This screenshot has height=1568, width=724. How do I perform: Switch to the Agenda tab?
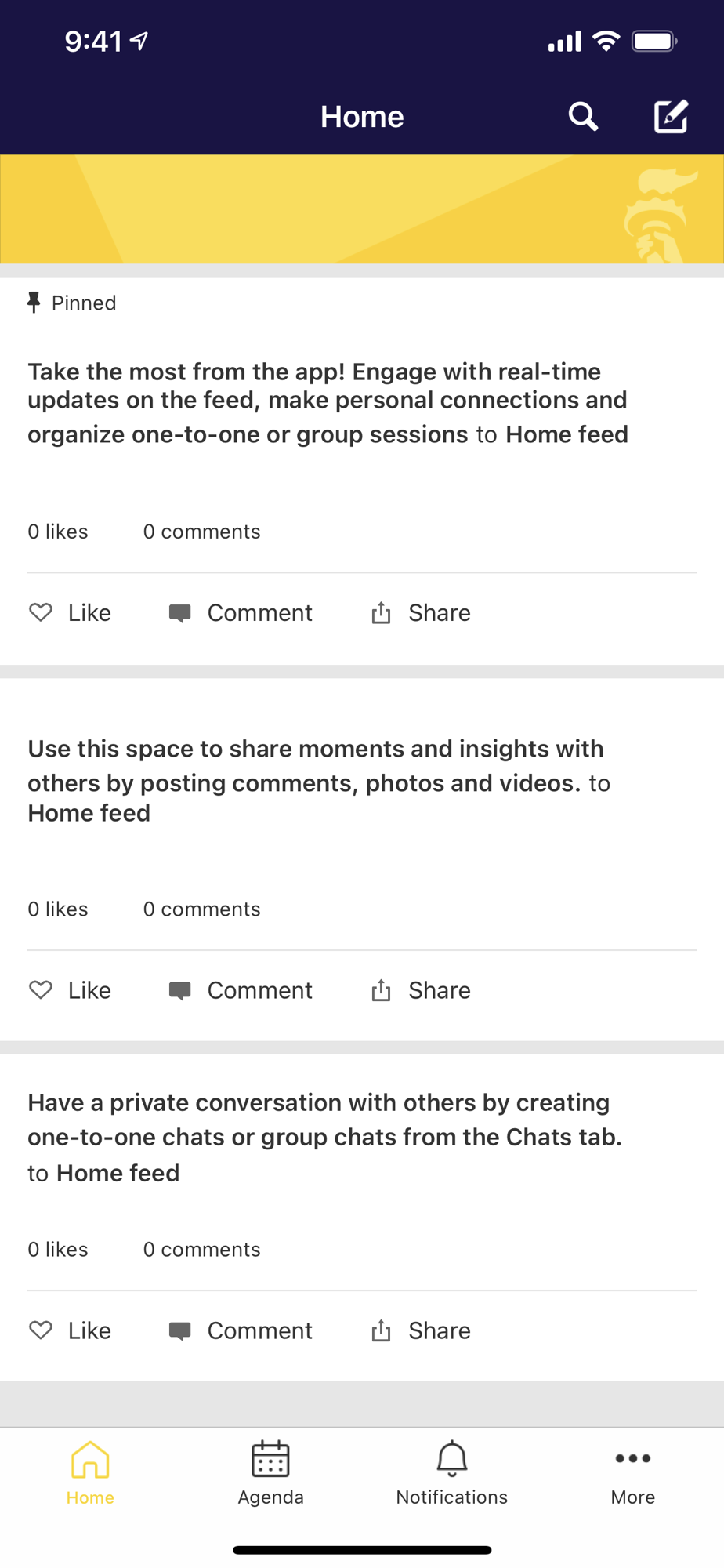click(x=270, y=1473)
